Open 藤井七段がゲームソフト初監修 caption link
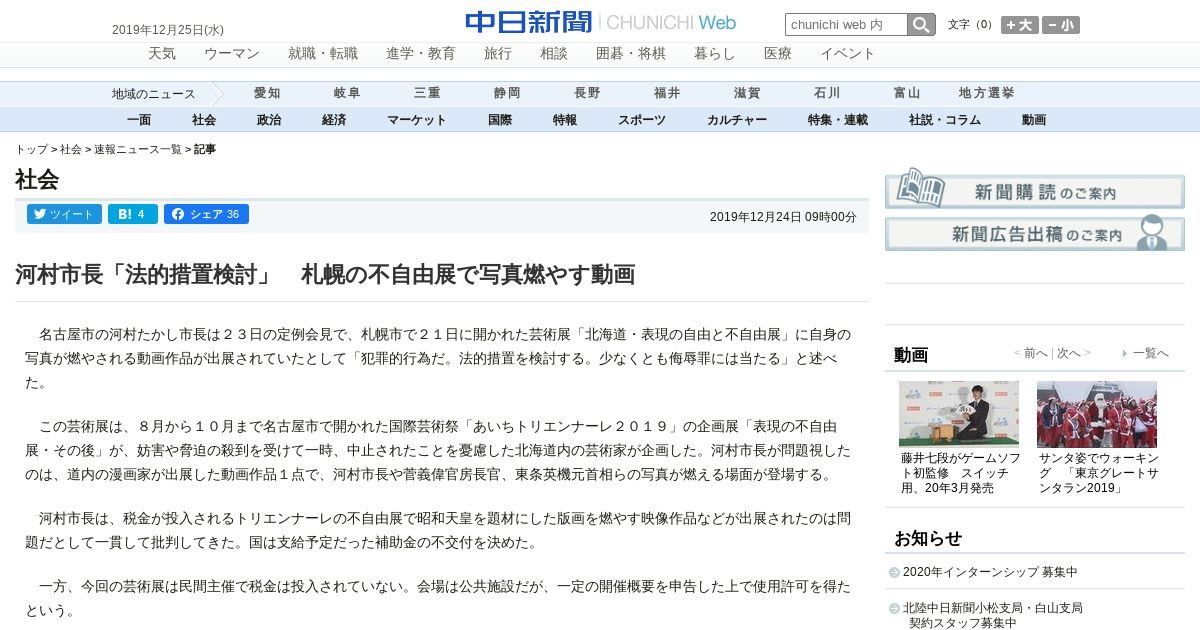1200x630 pixels. pyautogui.click(x=960, y=473)
